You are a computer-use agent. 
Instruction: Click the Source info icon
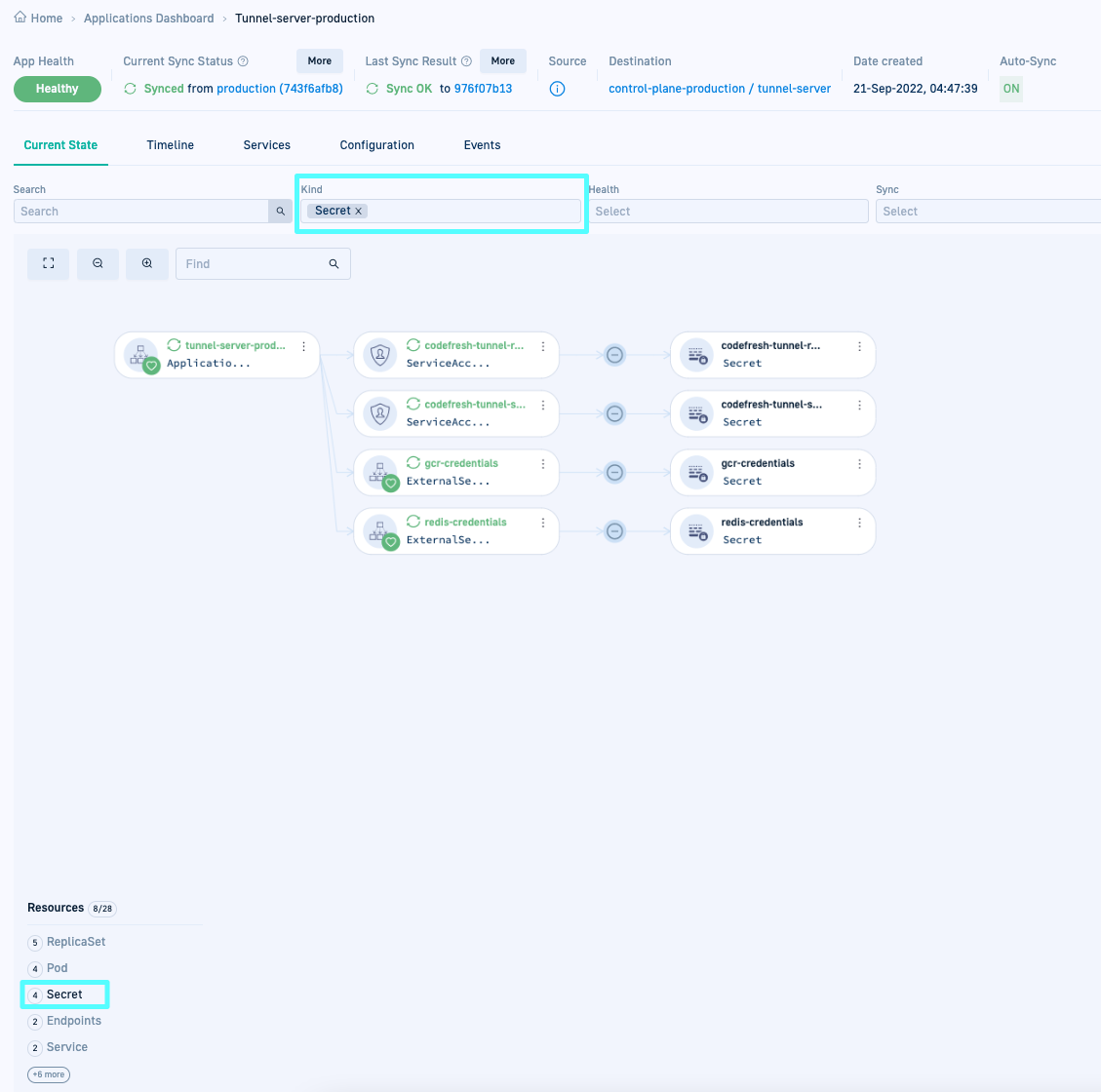(558, 89)
